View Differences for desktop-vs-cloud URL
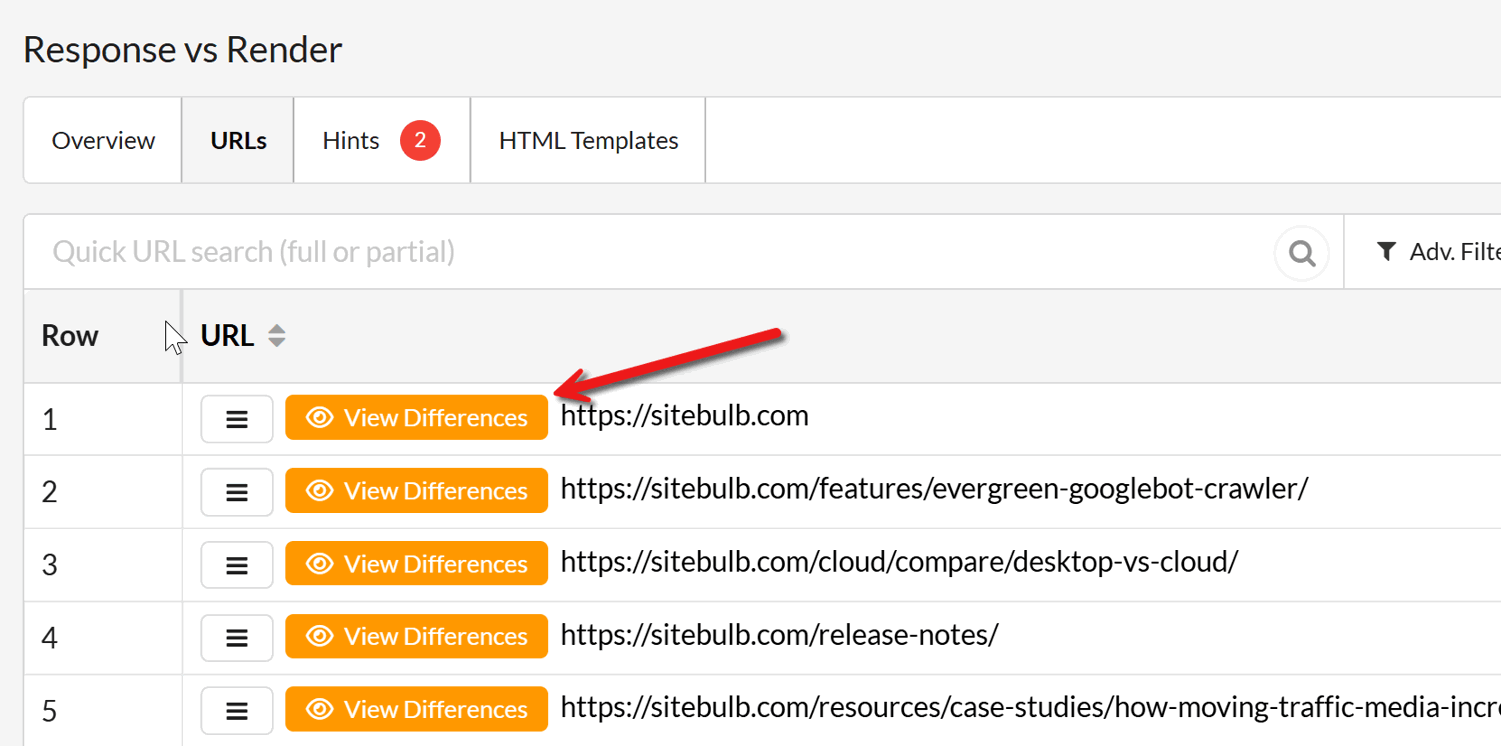Screen dimensions: 1501x746 [416, 563]
